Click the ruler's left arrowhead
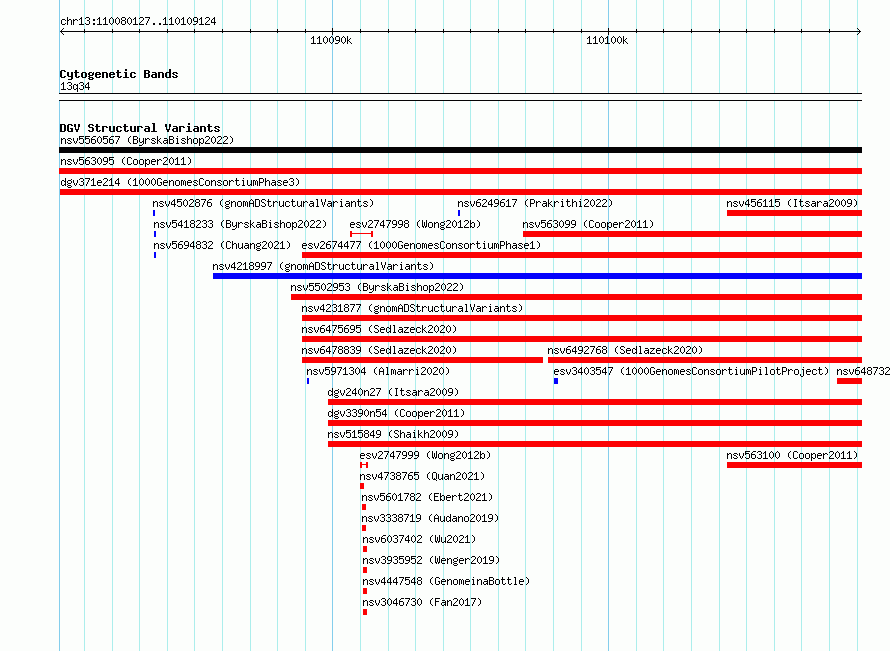 (x=62, y=31)
